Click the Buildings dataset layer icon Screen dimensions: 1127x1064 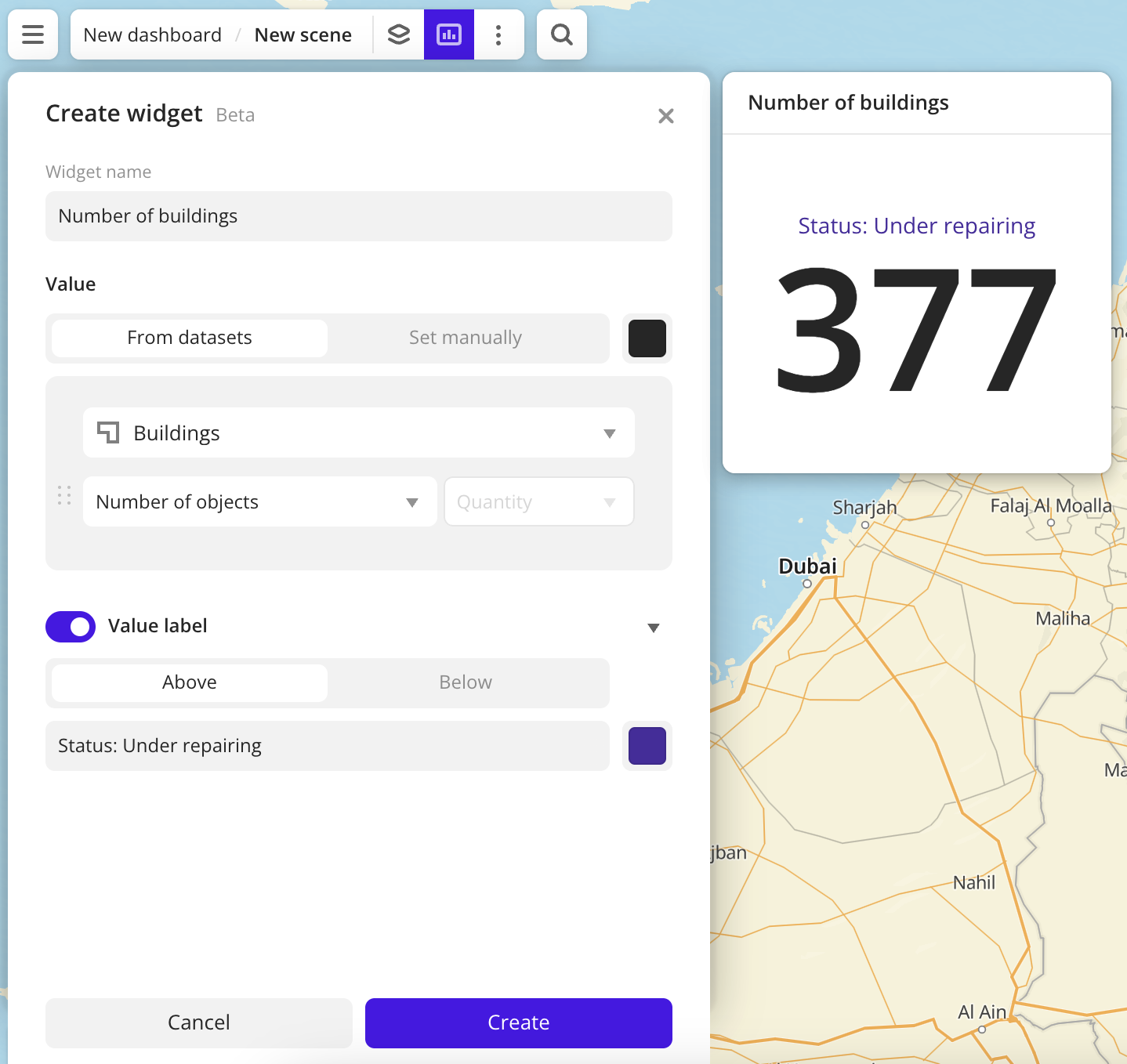pos(108,432)
